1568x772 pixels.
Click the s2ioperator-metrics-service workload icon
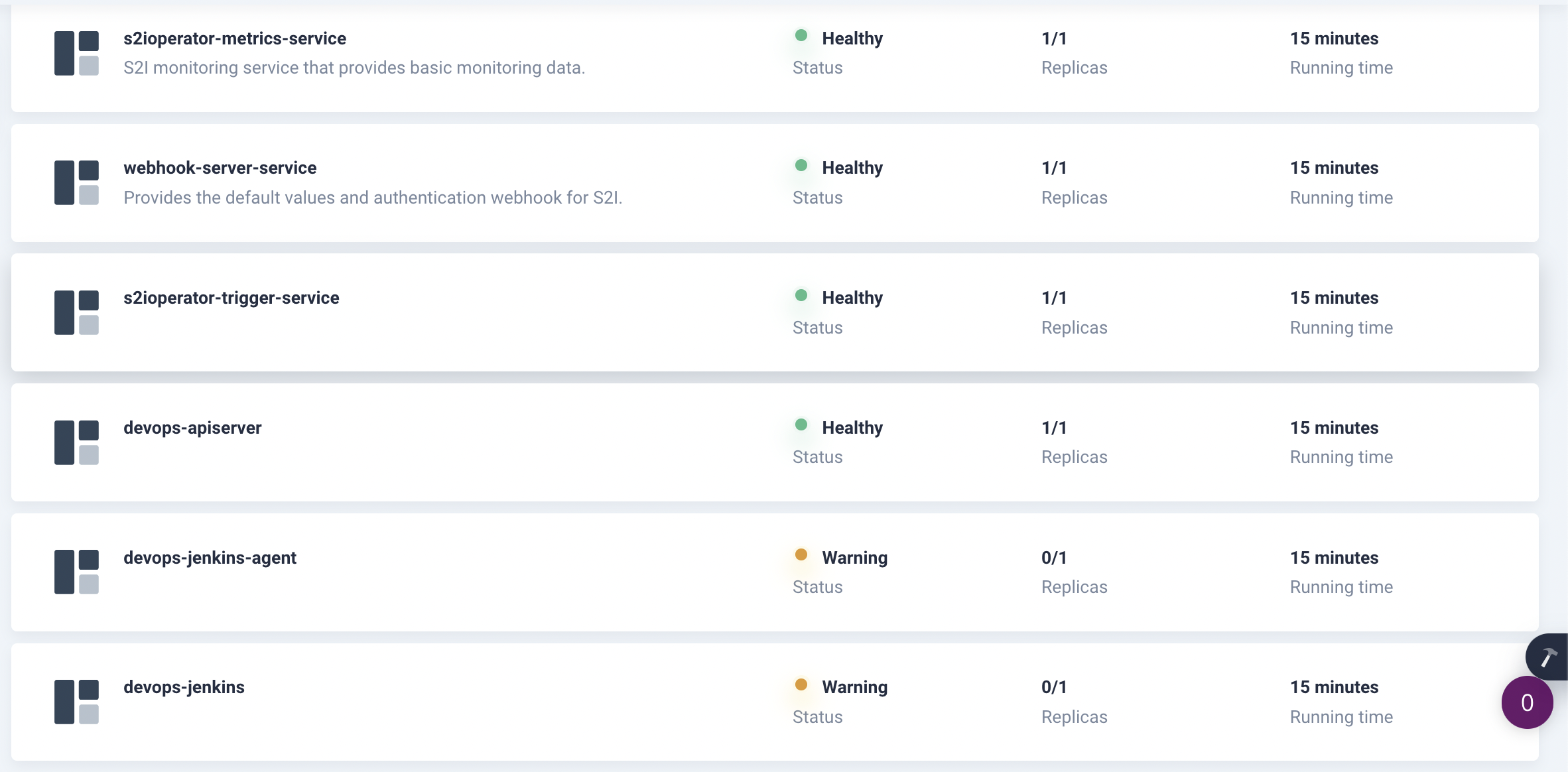click(76, 53)
